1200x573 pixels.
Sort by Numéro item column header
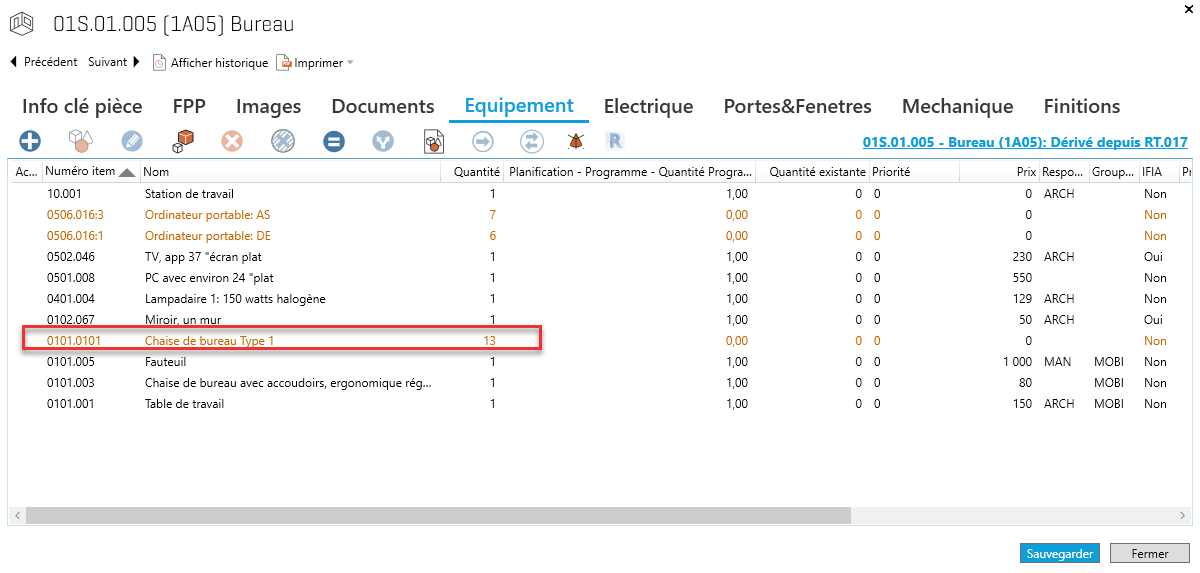(x=82, y=172)
